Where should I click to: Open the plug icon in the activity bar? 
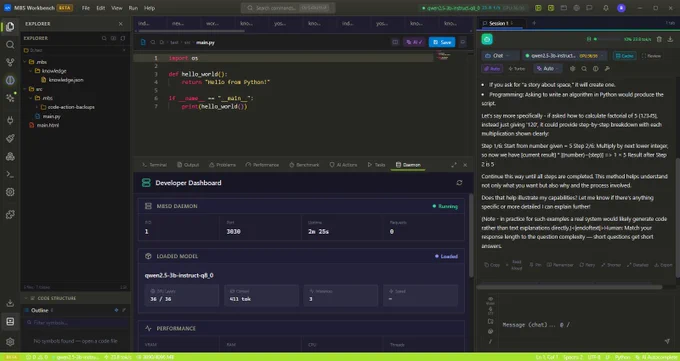click(x=10, y=120)
